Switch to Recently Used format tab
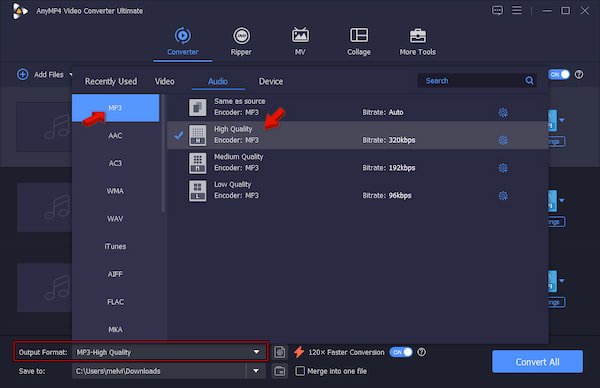Screen dimensions: 600x388 click(111, 82)
